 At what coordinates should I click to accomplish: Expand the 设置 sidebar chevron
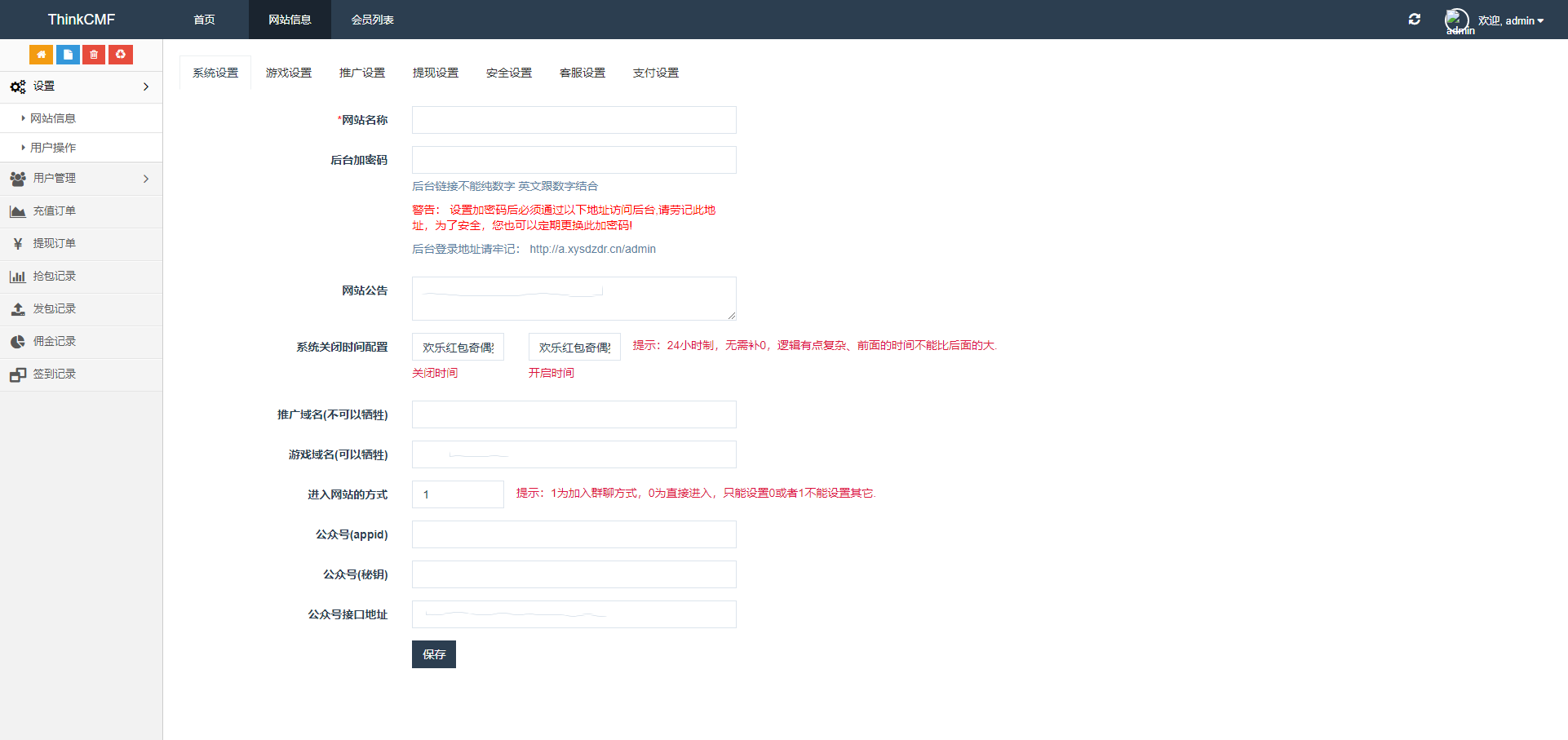146,86
